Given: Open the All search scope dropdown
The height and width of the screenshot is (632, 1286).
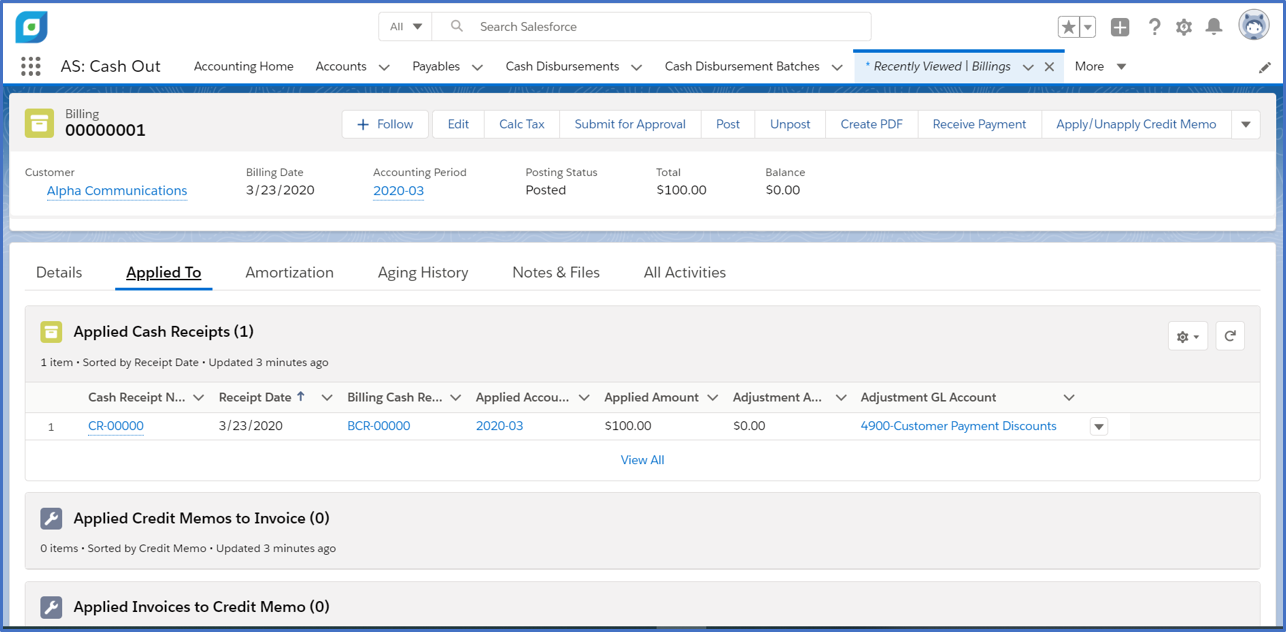Looking at the screenshot, I should click(x=405, y=26).
